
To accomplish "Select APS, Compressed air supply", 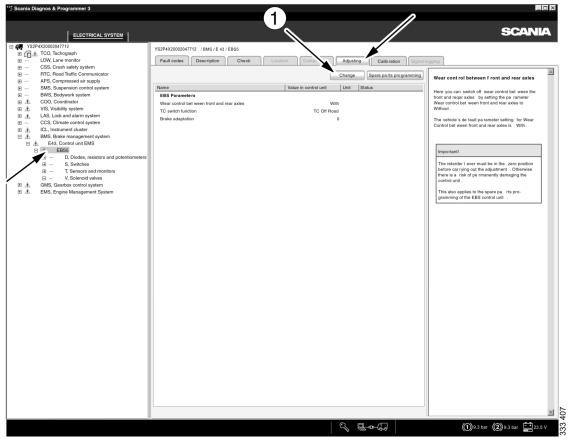I will coord(70,81).
